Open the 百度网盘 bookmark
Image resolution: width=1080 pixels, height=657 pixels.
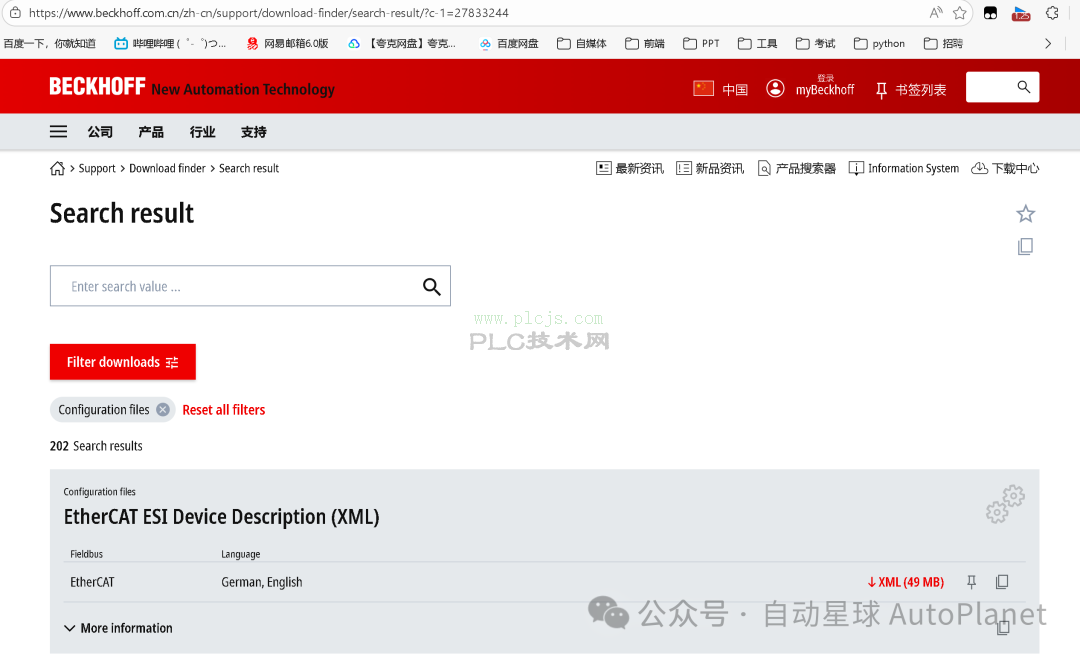509,43
